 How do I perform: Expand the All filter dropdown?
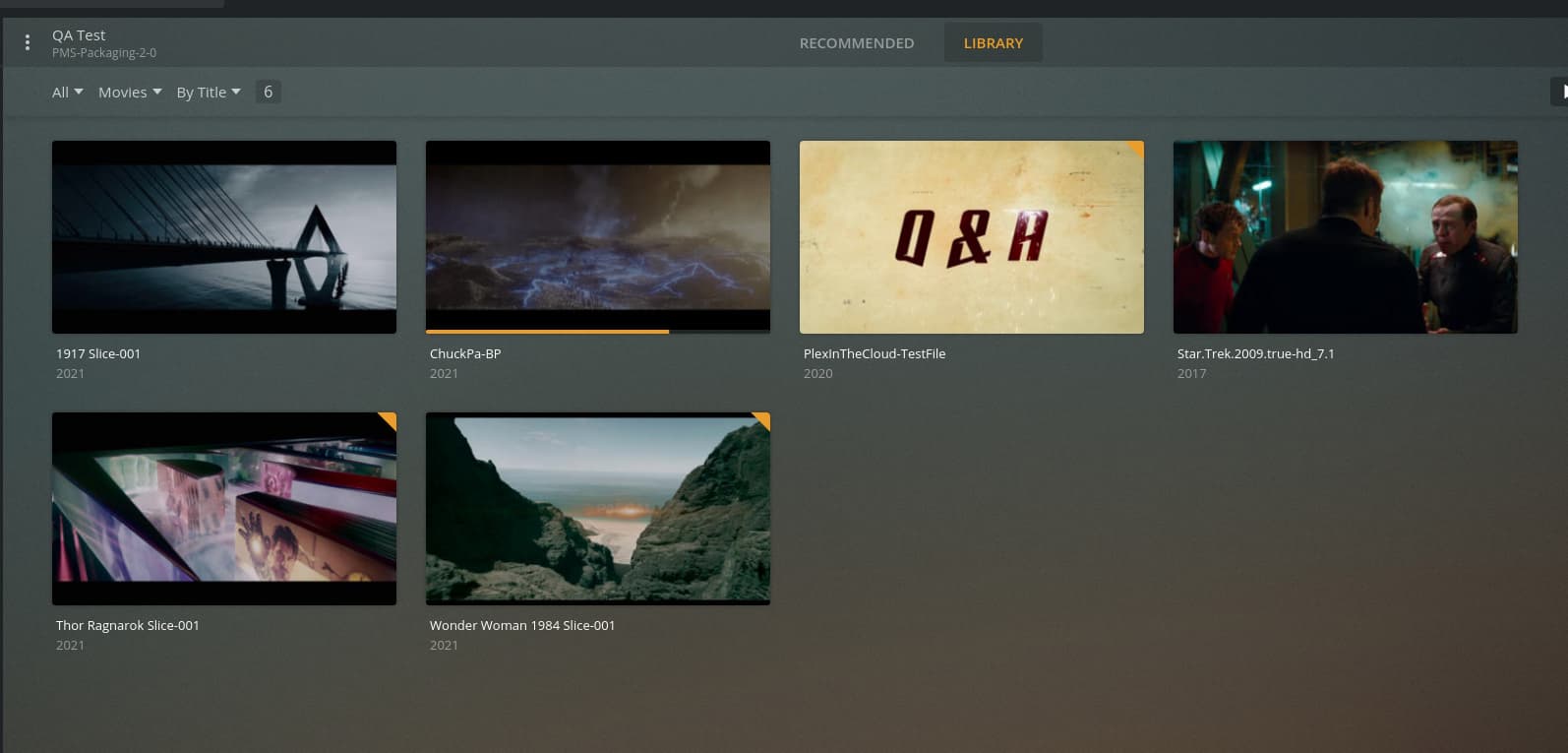pyautogui.click(x=68, y=93)
